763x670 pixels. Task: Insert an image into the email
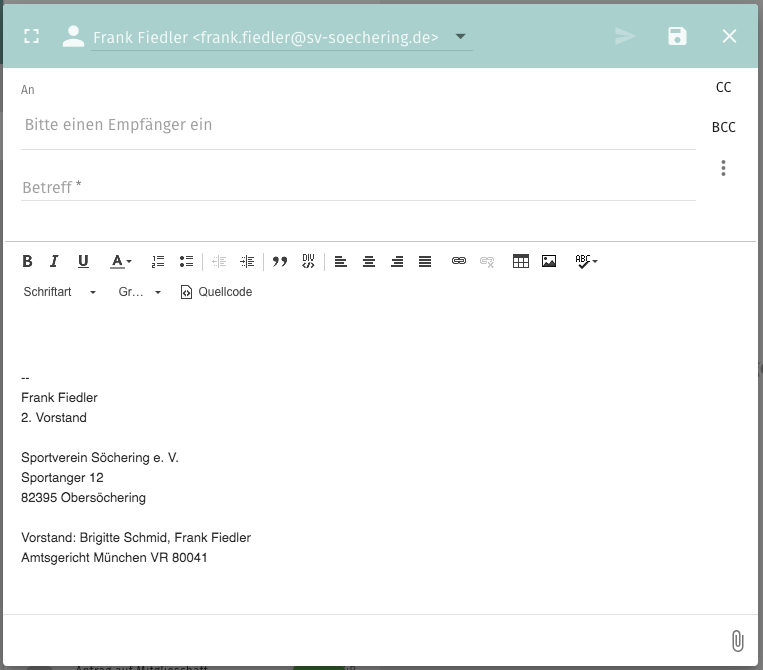pyautogui.click(x=549, y=261)
